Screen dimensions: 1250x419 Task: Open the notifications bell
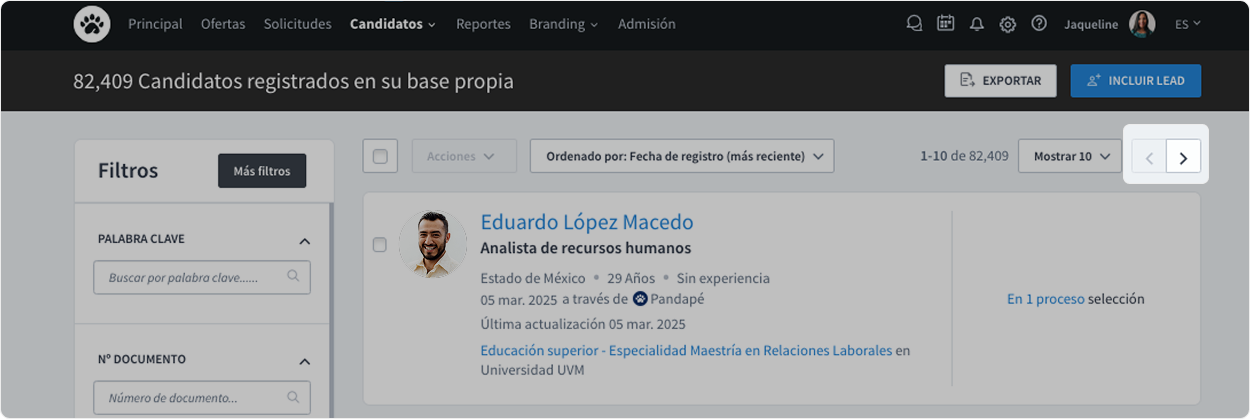(x=977, y=24)
